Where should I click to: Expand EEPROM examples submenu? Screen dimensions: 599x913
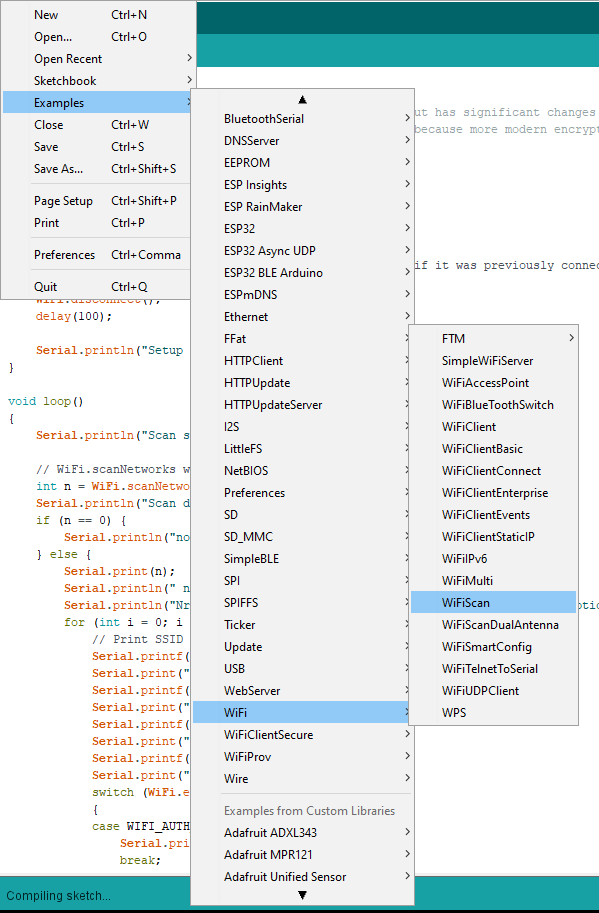coord(302,163)
